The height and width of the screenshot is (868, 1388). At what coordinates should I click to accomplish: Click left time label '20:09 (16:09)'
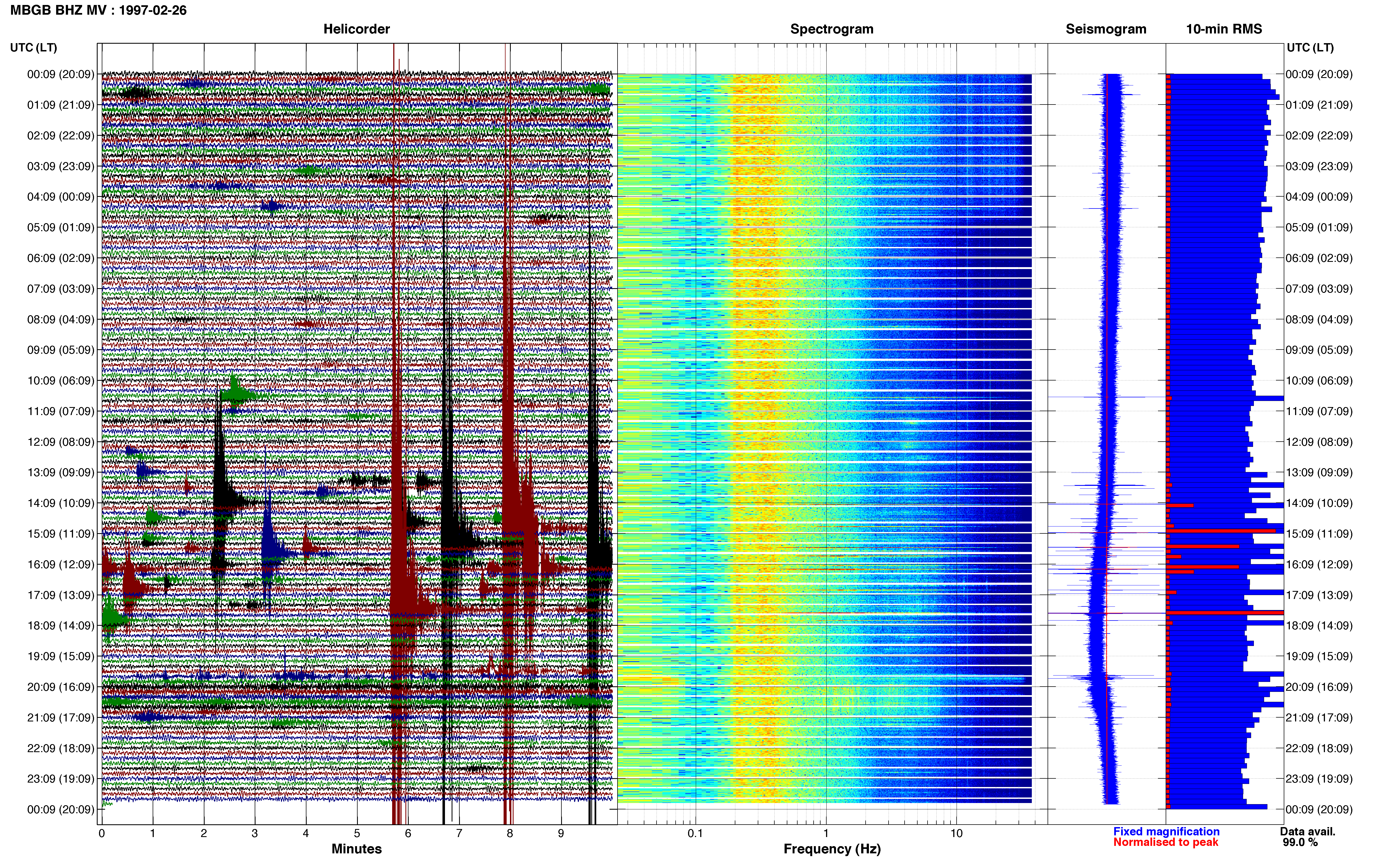pos(61,687)
